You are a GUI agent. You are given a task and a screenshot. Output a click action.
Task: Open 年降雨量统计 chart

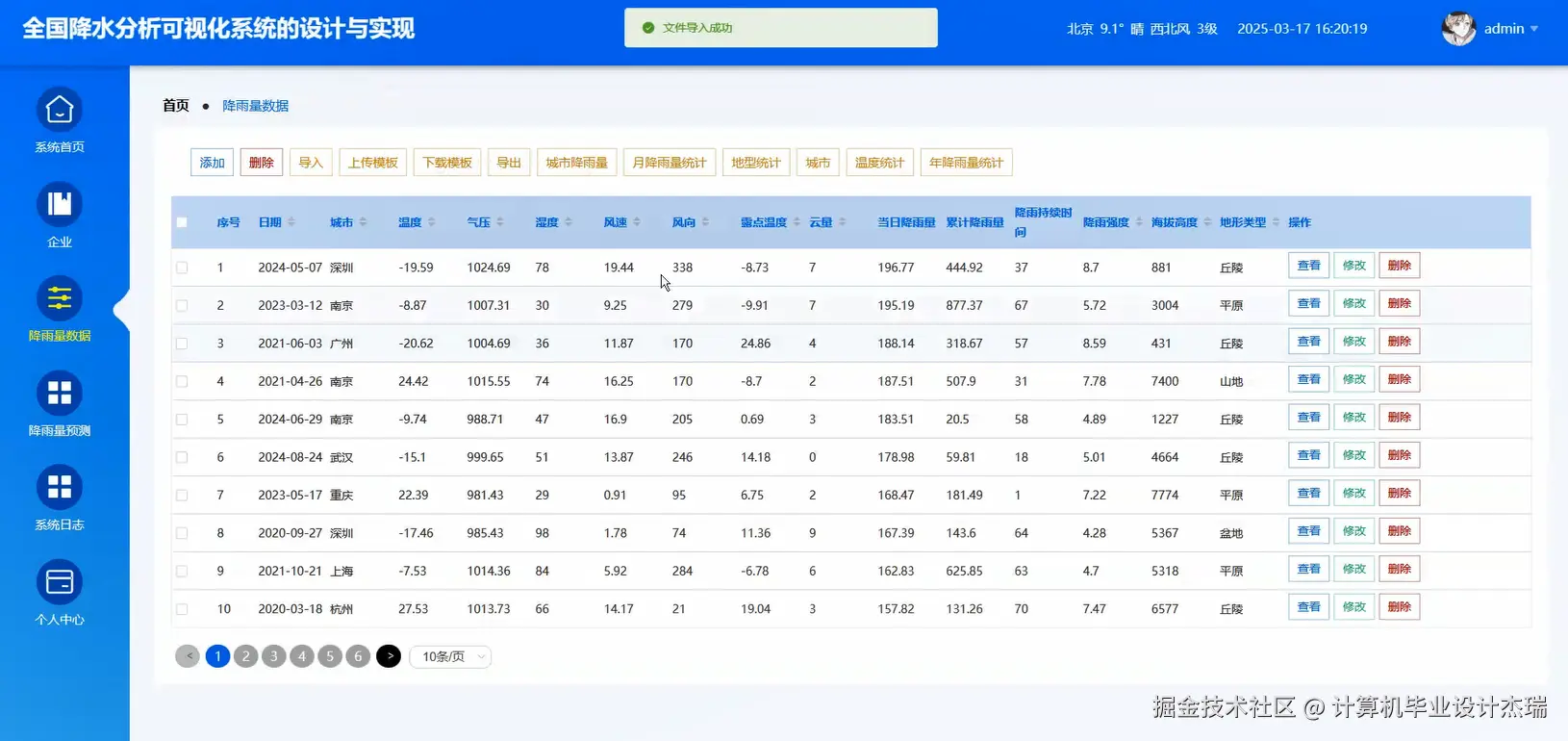tap(967, 163)
